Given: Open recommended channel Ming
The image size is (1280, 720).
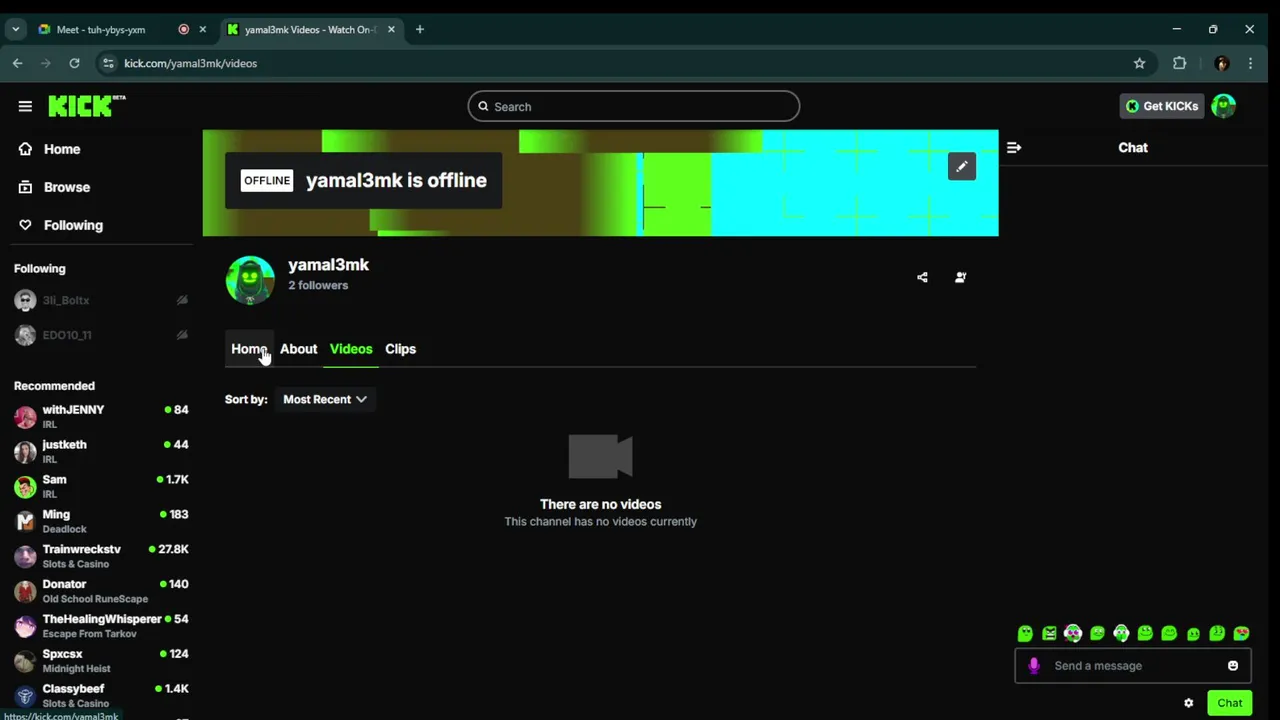Looking at the screenshot, I should click(100, 522).
